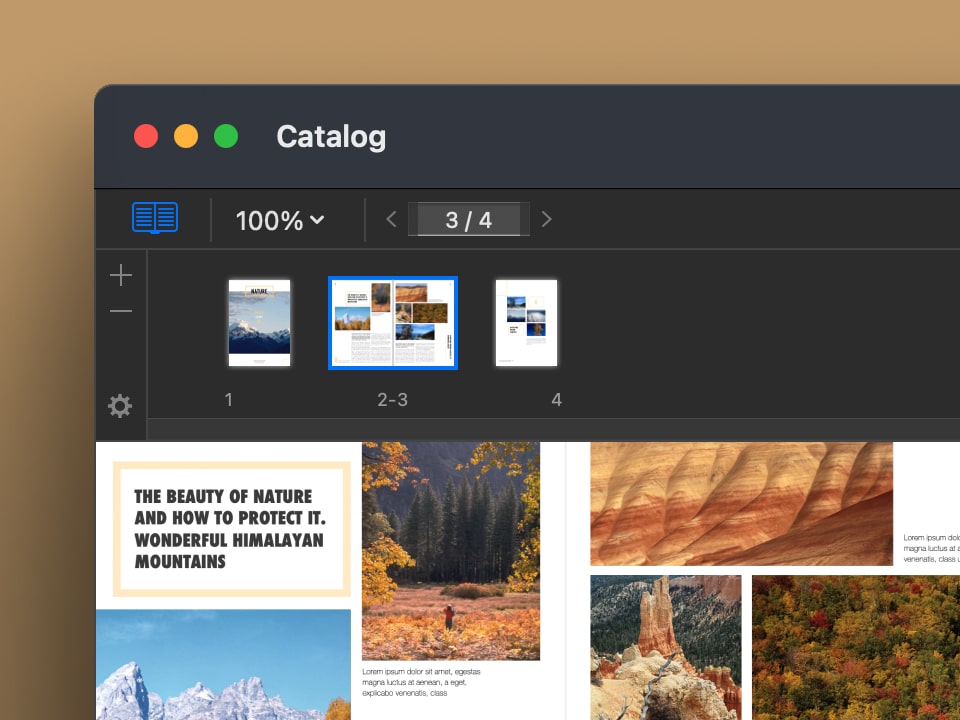The image size is (960, 720).
Task: Select the page 4 thumbnail
Action: pos(527,323)
